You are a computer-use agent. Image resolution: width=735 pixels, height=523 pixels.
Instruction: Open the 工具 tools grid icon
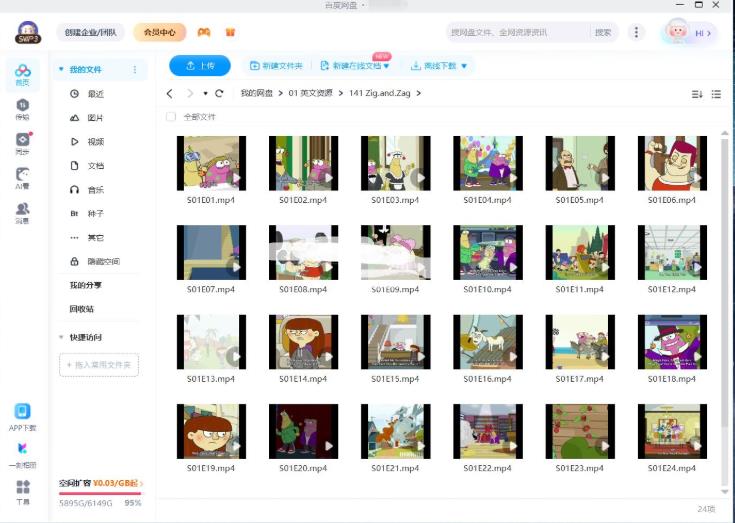22,487
